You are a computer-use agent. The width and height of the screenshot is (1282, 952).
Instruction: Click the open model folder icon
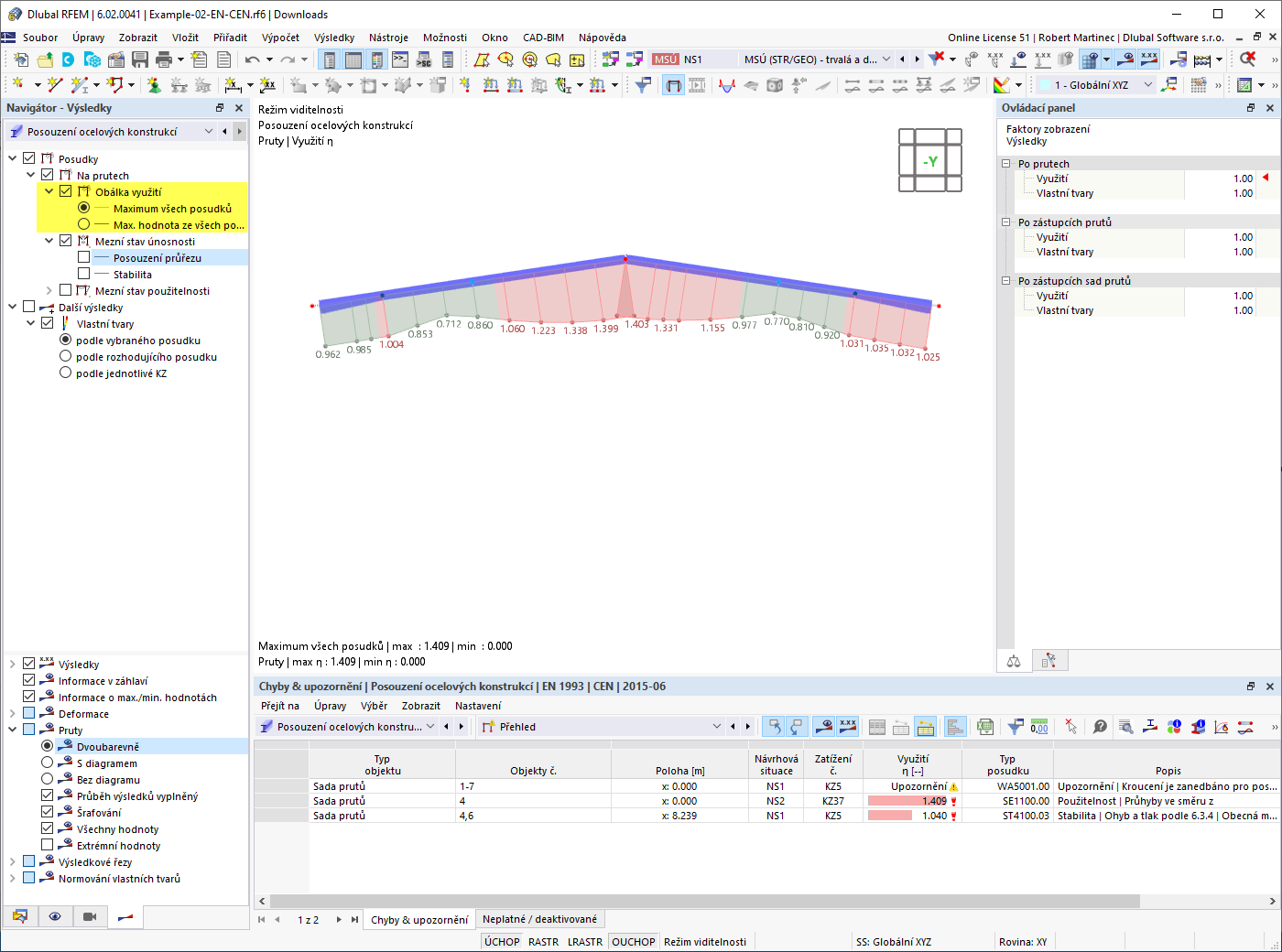point(45,59)
